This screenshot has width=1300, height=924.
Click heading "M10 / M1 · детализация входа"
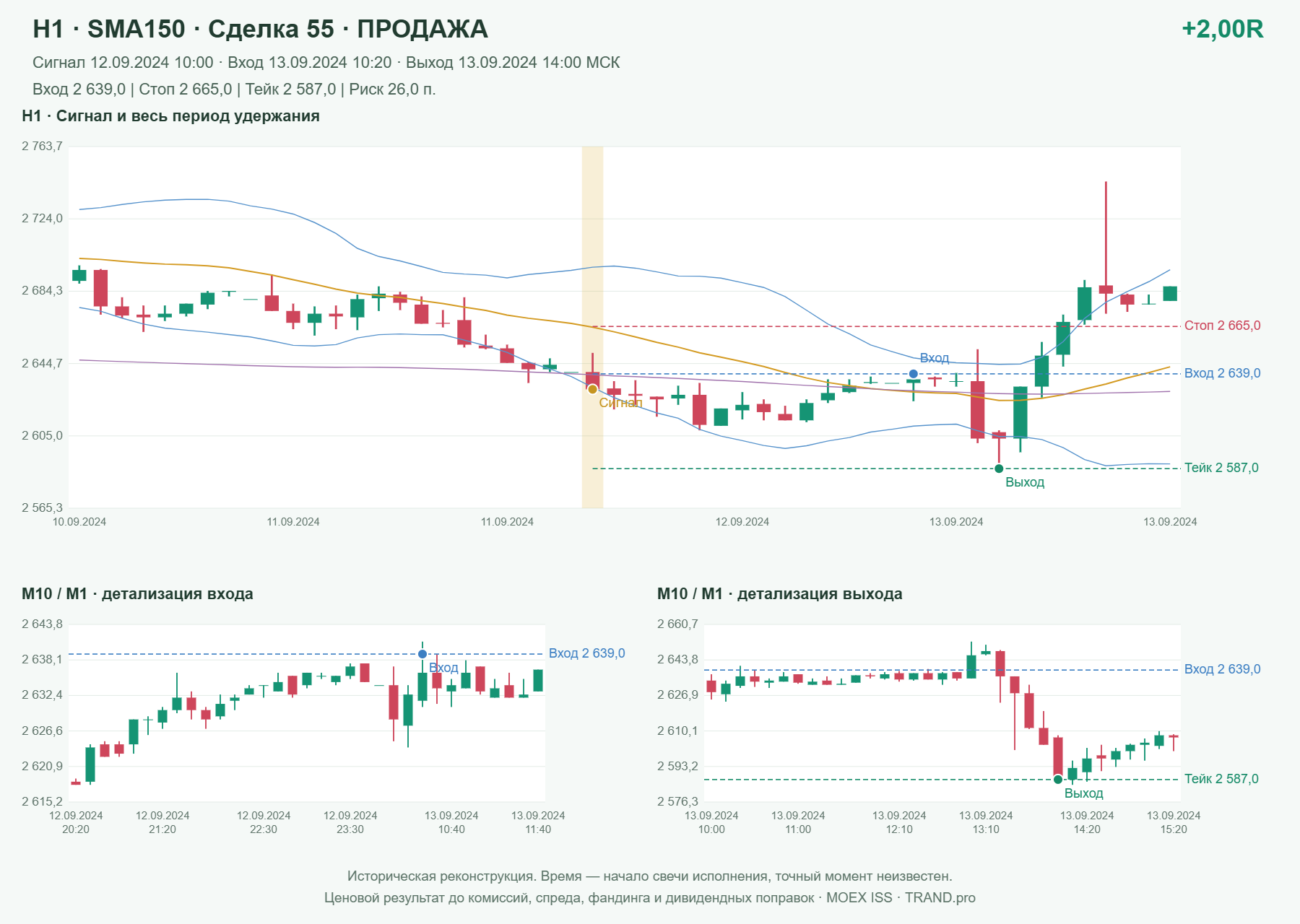coord(137,594)
